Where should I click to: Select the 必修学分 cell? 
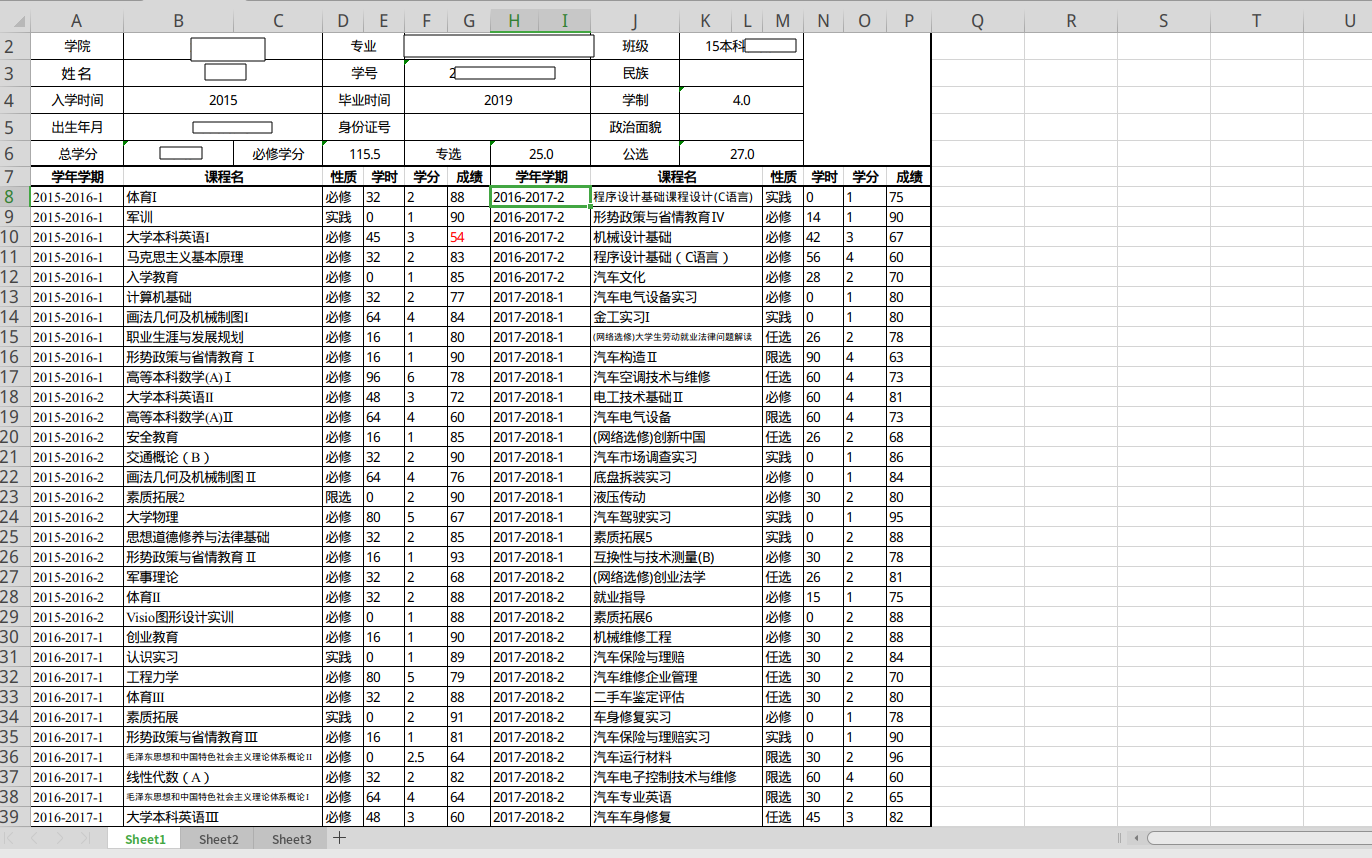[x=278, y=154]
